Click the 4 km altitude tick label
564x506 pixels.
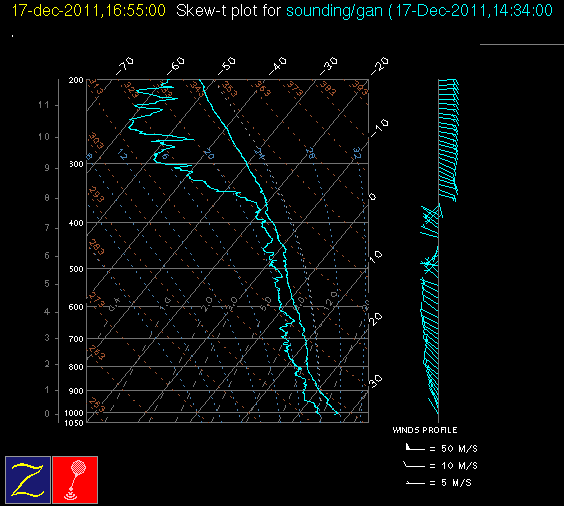coord(47,312)
